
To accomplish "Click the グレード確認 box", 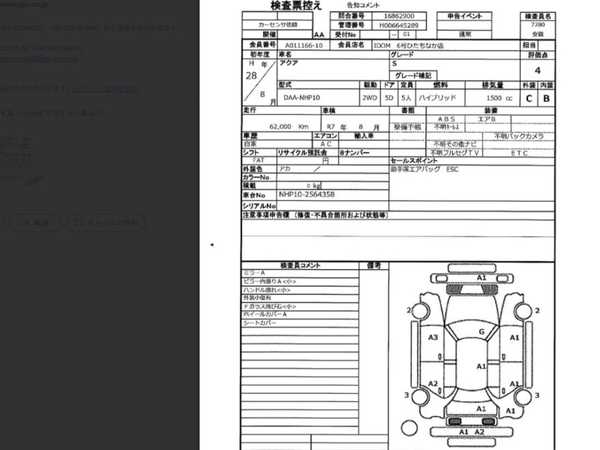I will point(413,75).
